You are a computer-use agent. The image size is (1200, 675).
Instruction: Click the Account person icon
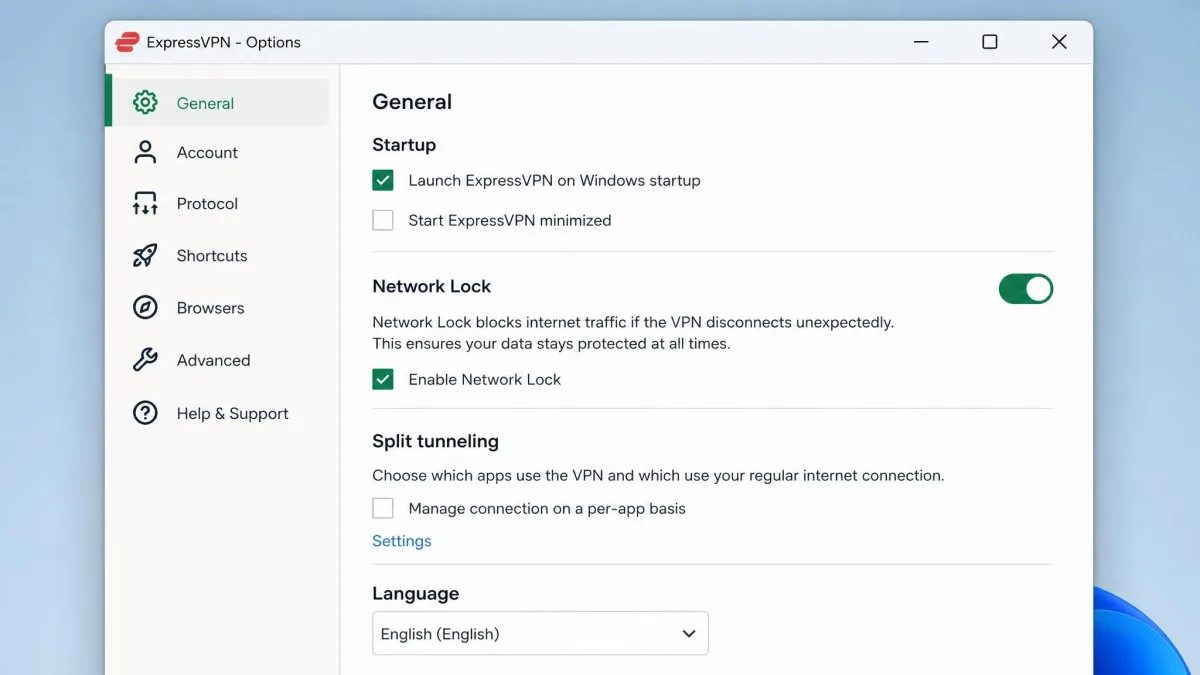coord(145,152)
